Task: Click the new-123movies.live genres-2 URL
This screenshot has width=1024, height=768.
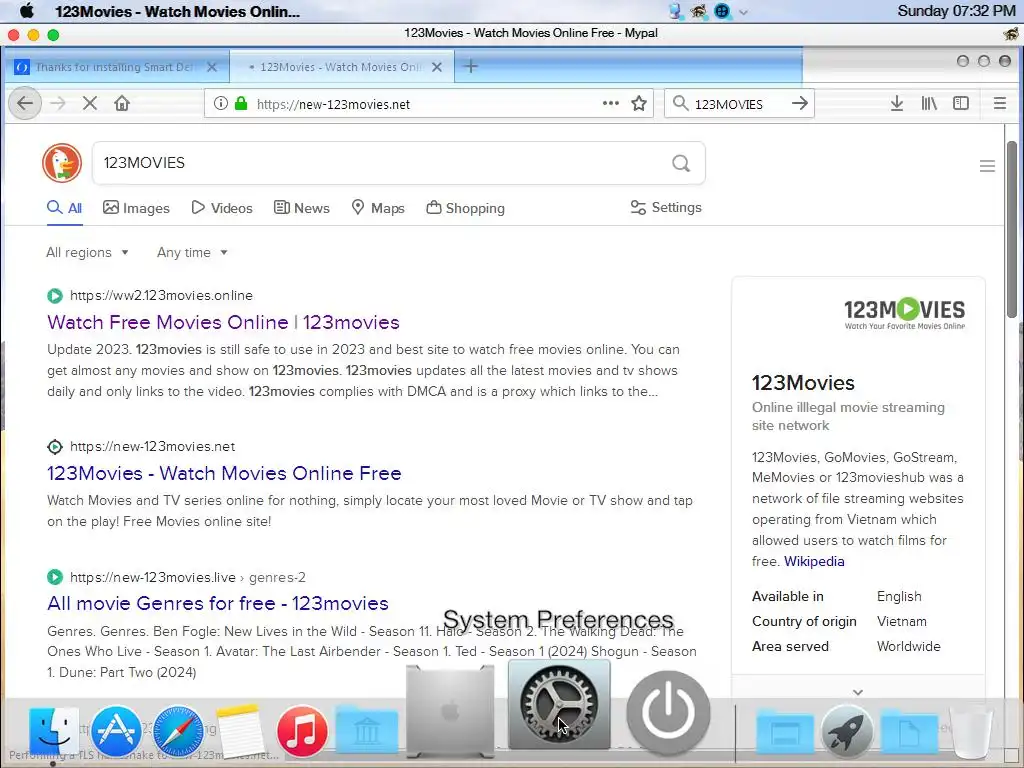Action: click(187, 577)
